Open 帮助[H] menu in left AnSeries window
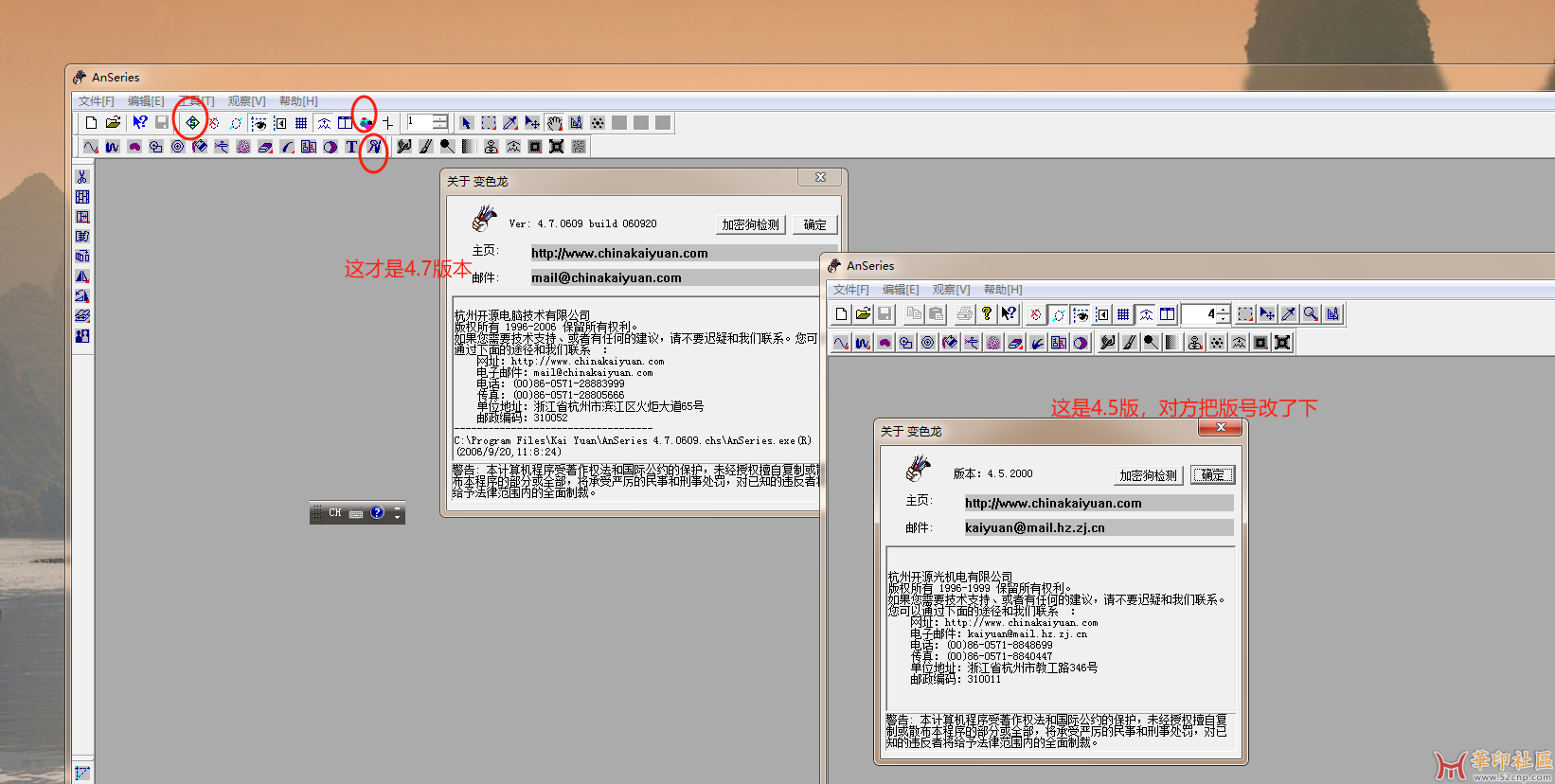The height and width of the screenshot is (784, 1555). tap(298, 100)
